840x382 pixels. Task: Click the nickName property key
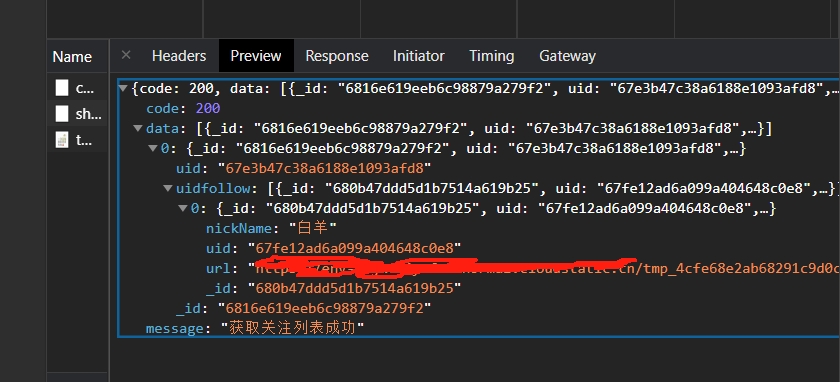click(x=239, y=229)
